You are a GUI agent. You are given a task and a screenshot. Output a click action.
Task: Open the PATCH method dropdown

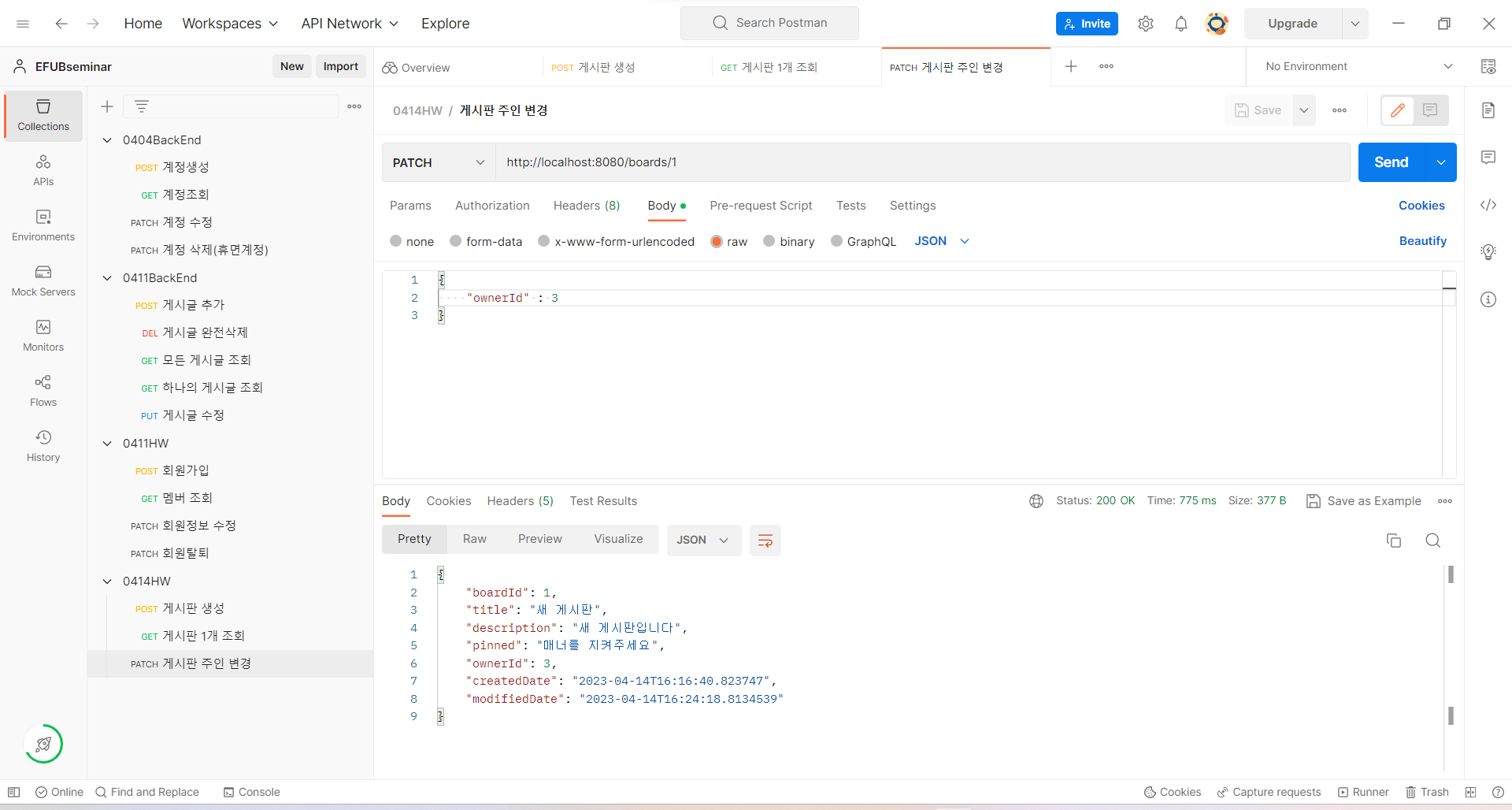pos(438,162)
